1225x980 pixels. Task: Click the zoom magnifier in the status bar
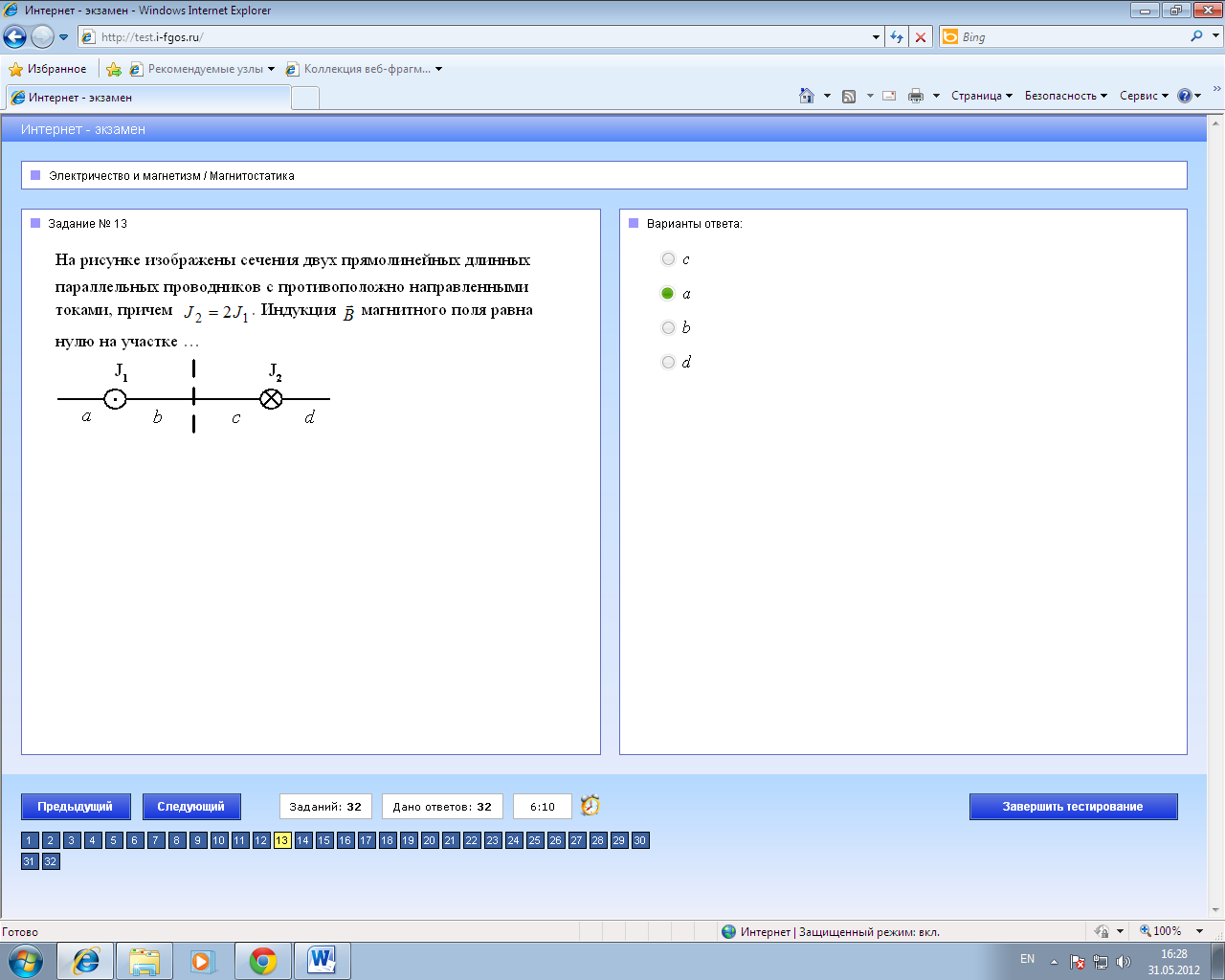pyautogui.click(x=1145, y=930)
